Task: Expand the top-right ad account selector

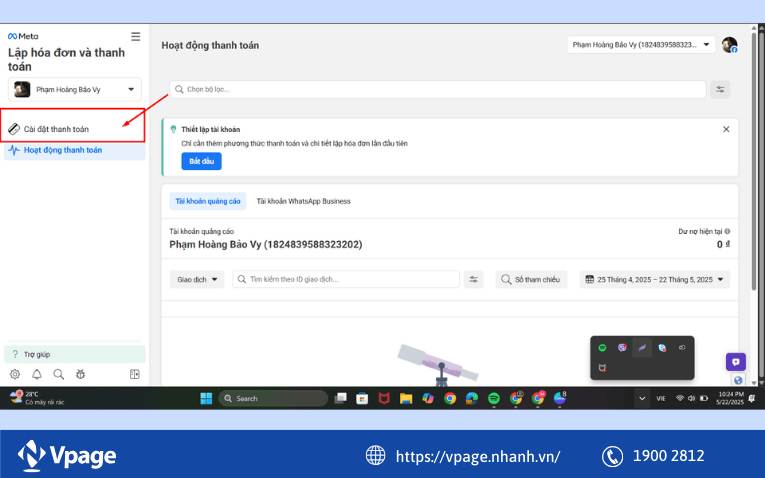Action: [641, 44]
